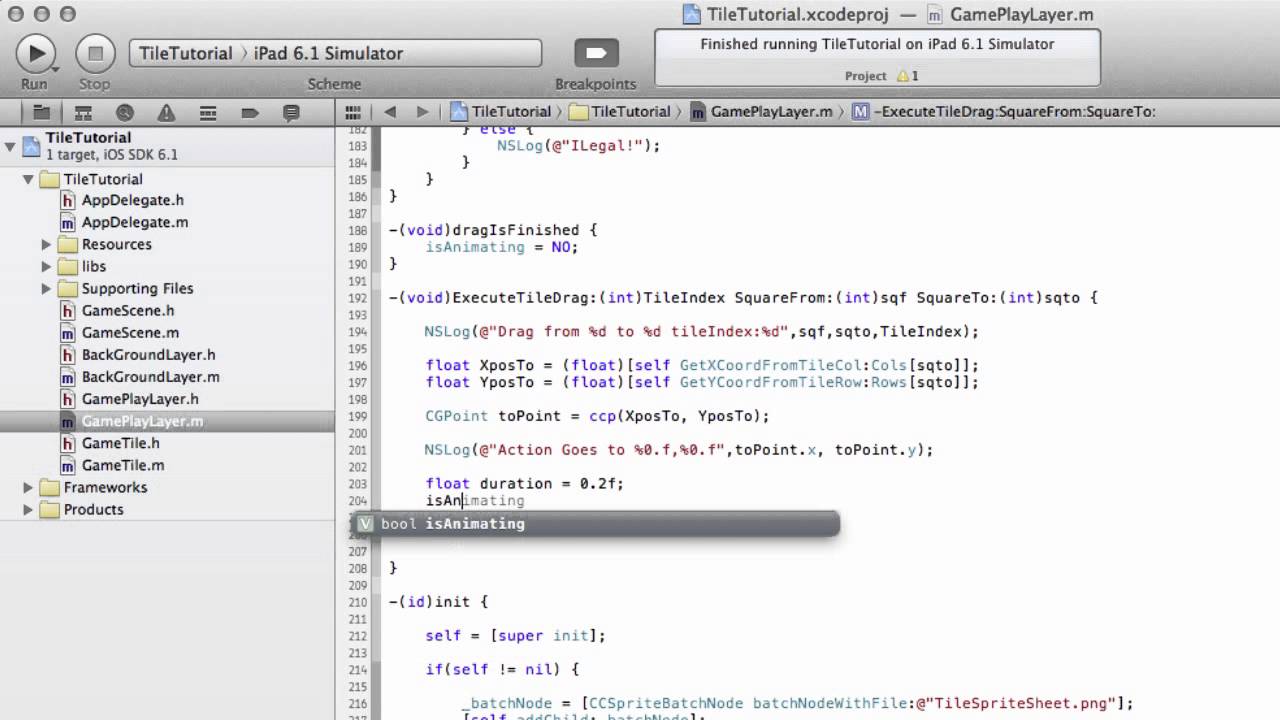
Task: Collapse the TileTutorial project root
Action: pyautogui.click(x=10, y=147)
